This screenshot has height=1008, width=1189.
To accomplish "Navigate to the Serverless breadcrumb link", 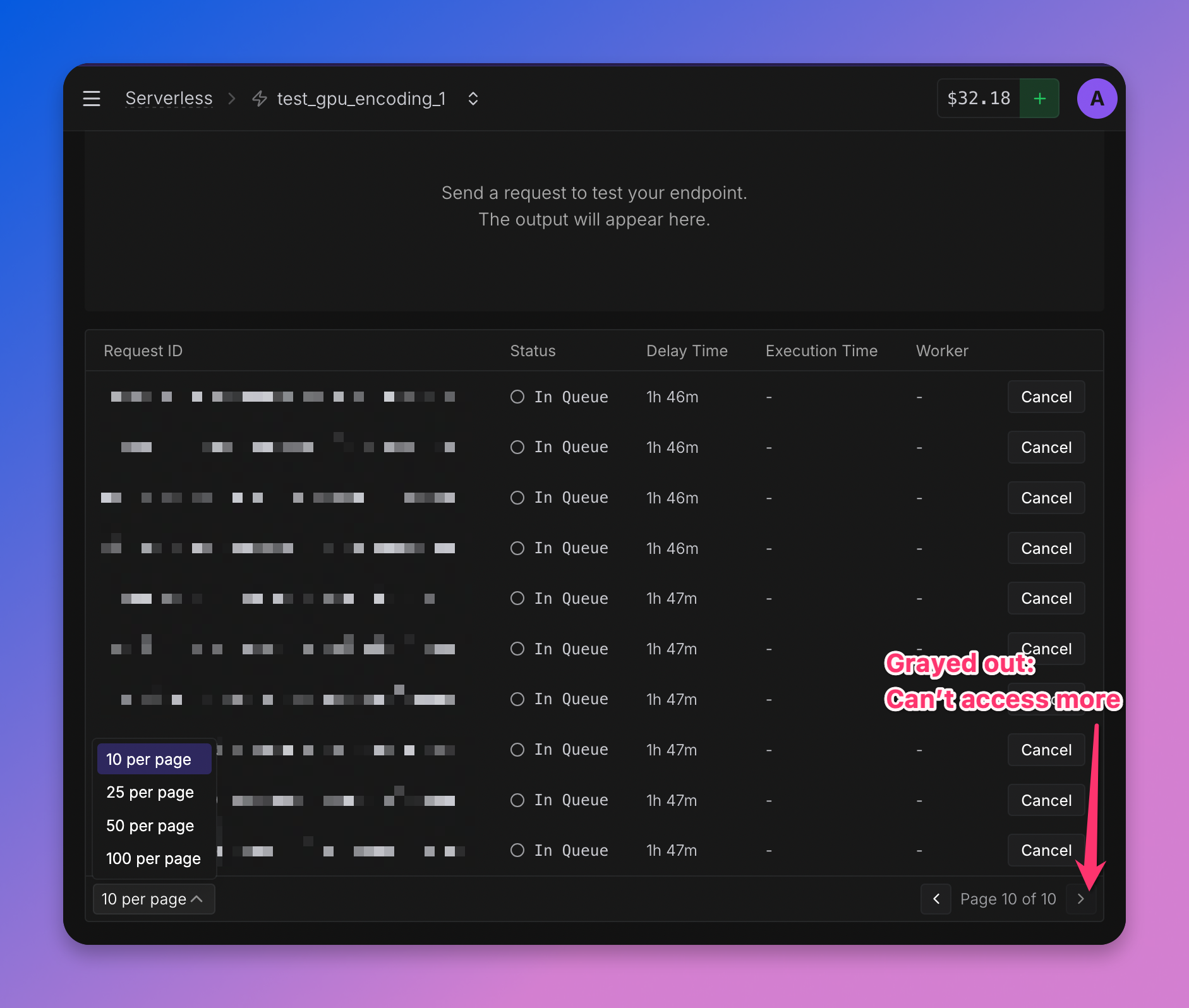I will [x=169, y=99].
